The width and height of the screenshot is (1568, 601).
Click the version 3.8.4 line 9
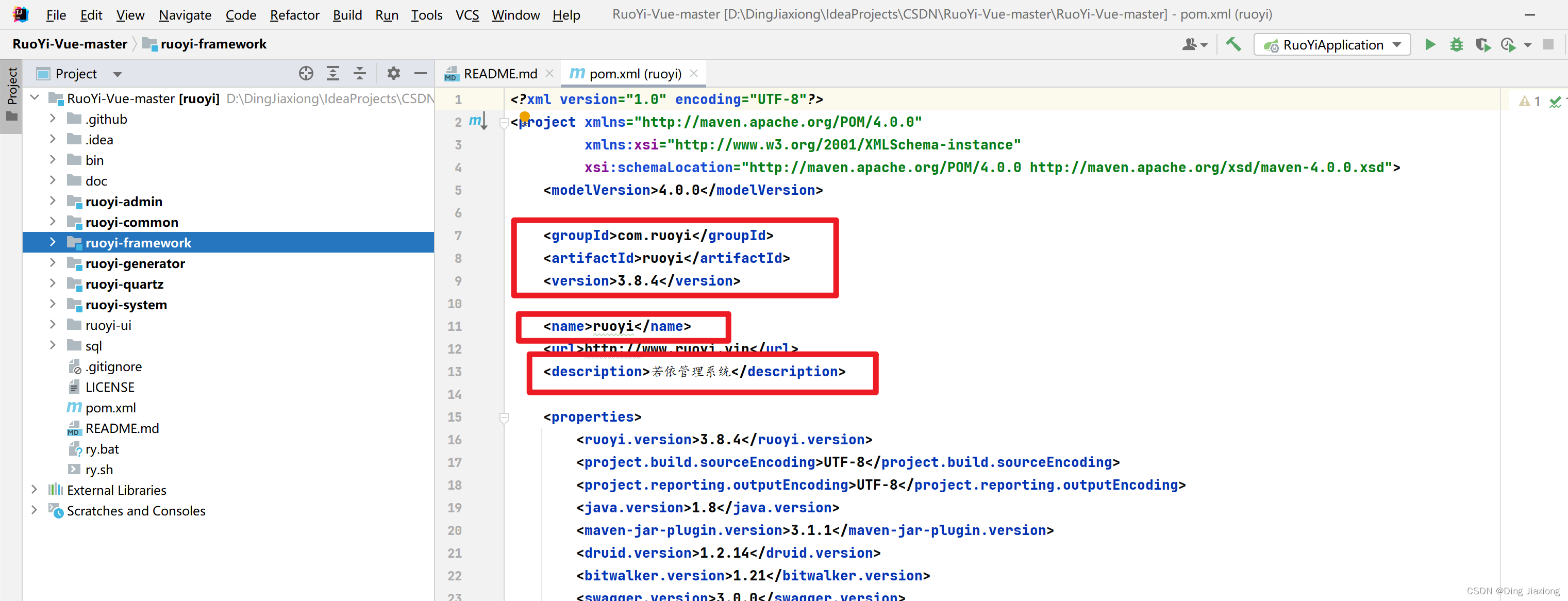pos(642,281)
